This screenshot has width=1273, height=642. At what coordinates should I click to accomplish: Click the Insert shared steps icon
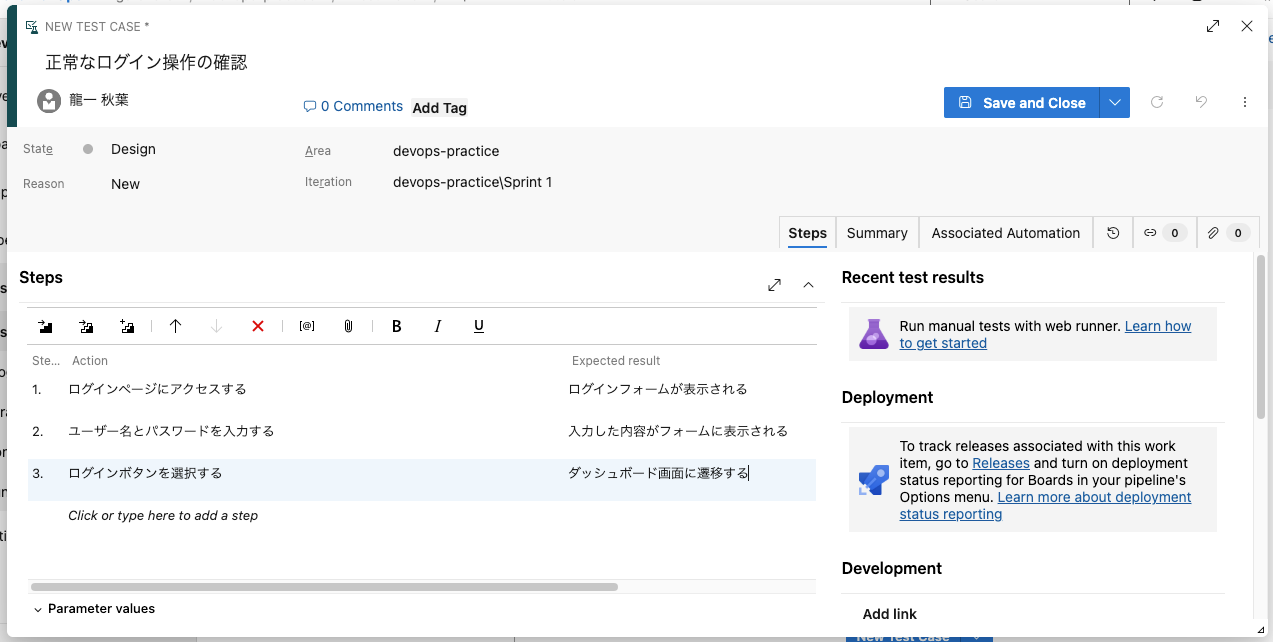tap(87, 326)
